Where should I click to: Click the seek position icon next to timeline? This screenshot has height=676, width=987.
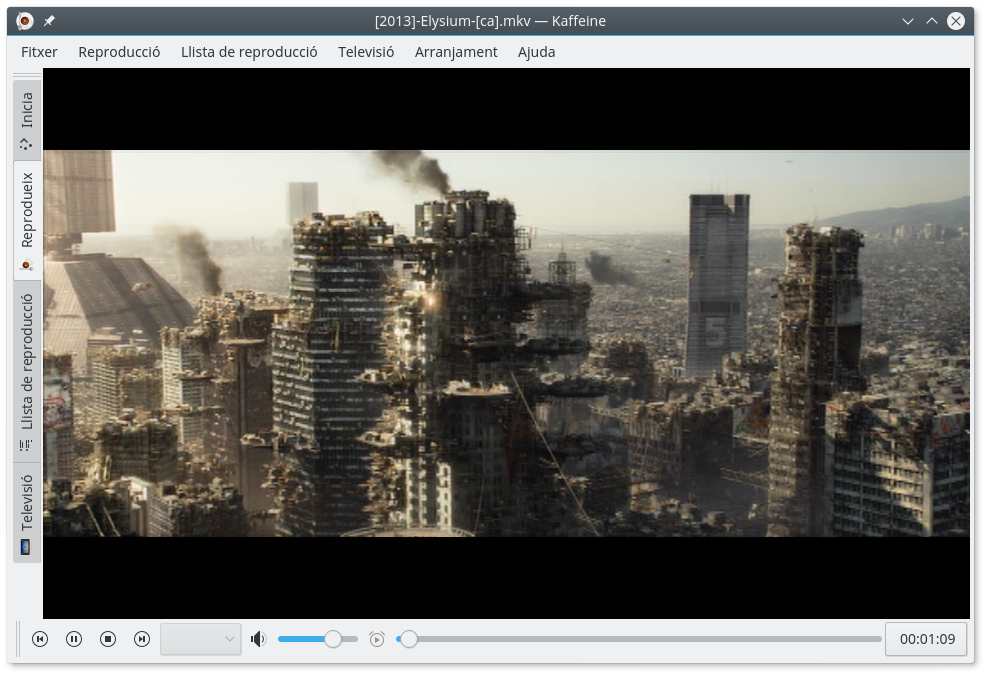[376, 639]
